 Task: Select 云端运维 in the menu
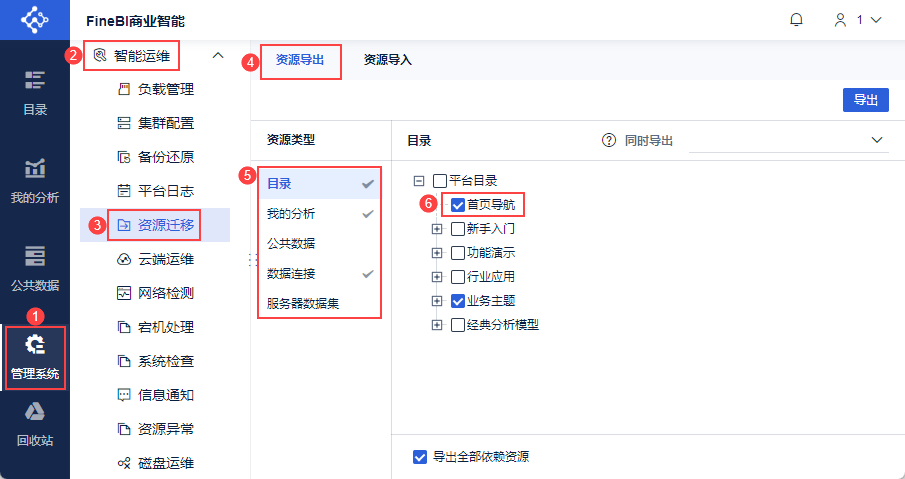pos(165,259)
